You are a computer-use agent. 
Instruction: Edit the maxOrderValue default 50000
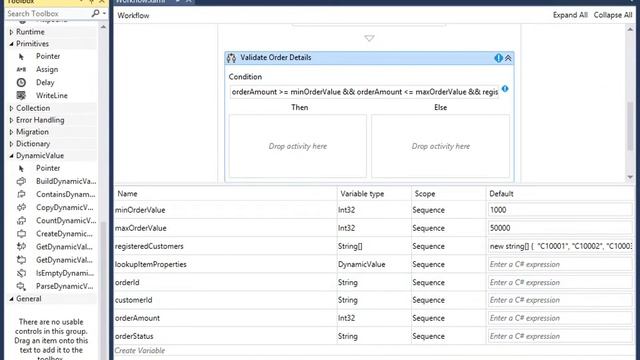coord(560,228)
